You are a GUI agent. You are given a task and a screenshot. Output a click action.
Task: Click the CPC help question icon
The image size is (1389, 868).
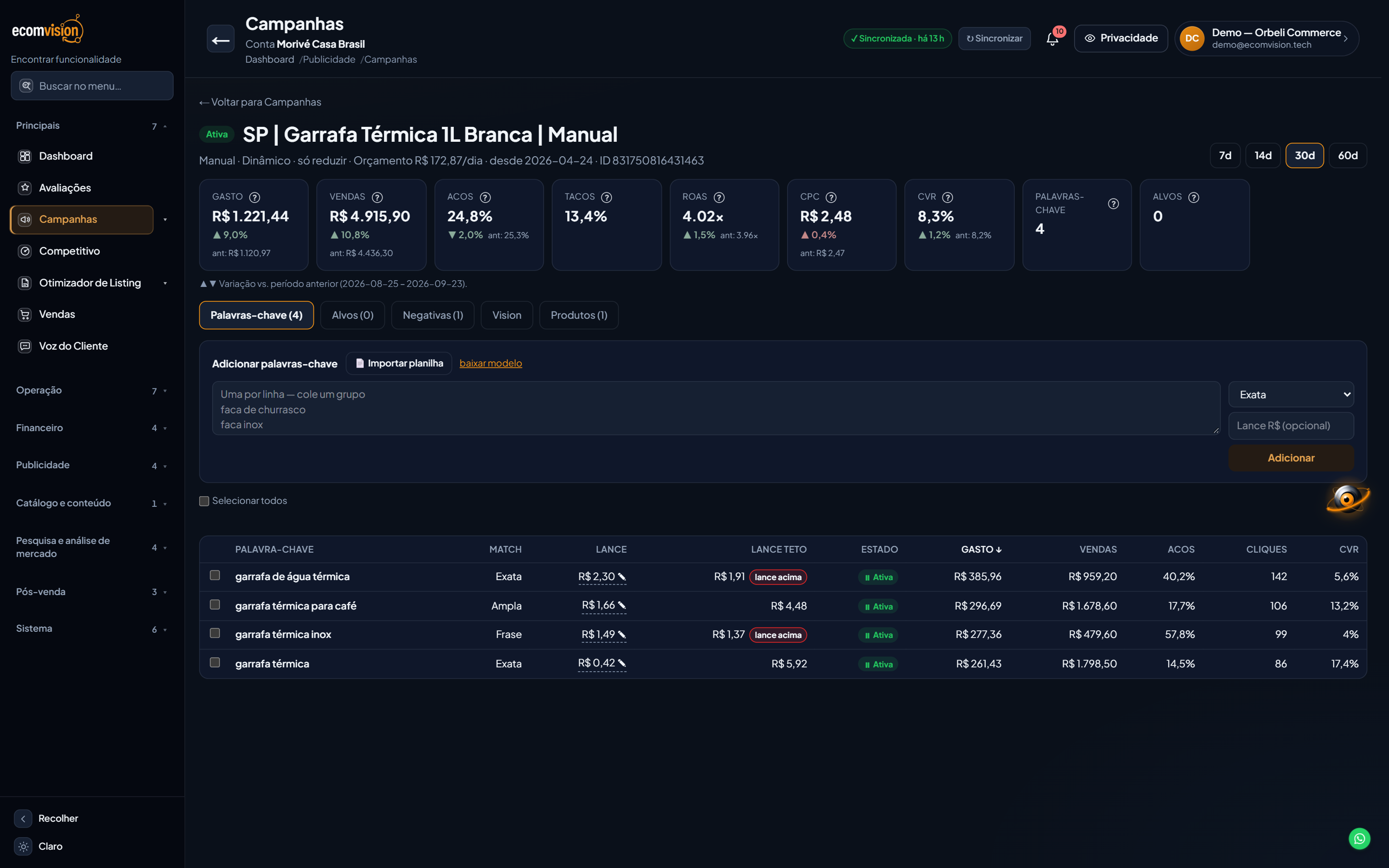[x=831, y=197]
